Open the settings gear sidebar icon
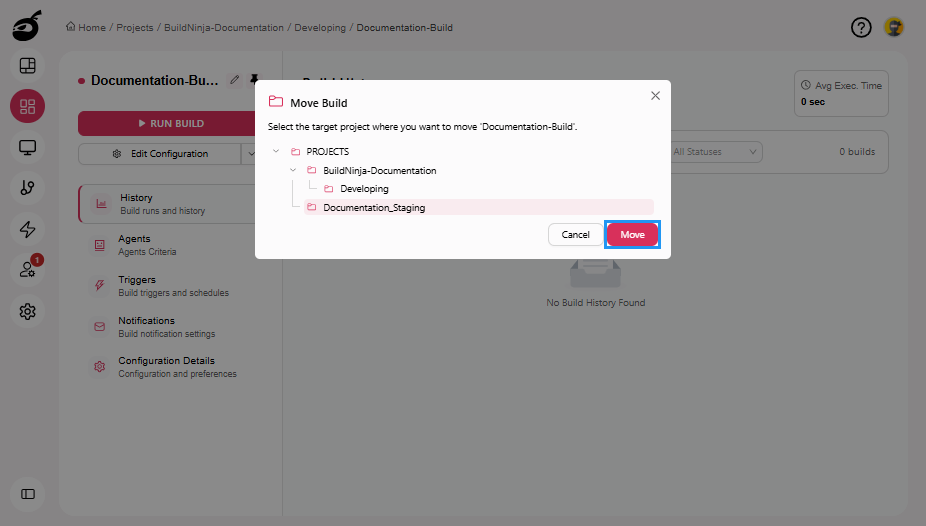This screenshot has width=926, height=526. pos(28,311)
